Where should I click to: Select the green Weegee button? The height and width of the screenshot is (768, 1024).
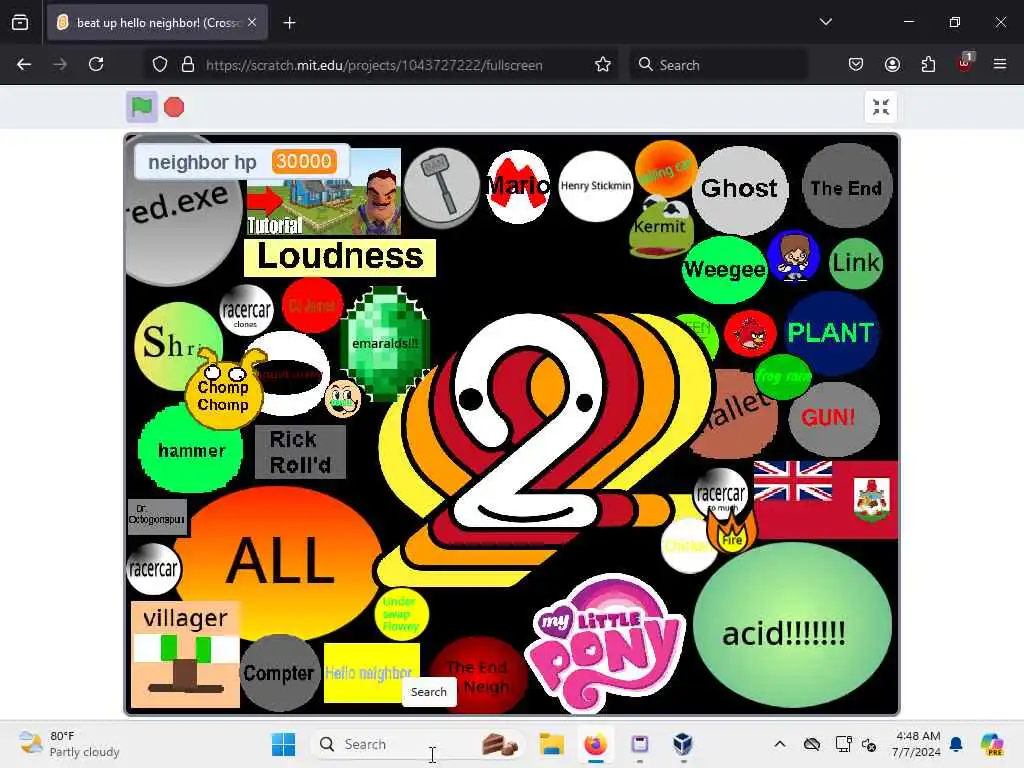point(724,269)
